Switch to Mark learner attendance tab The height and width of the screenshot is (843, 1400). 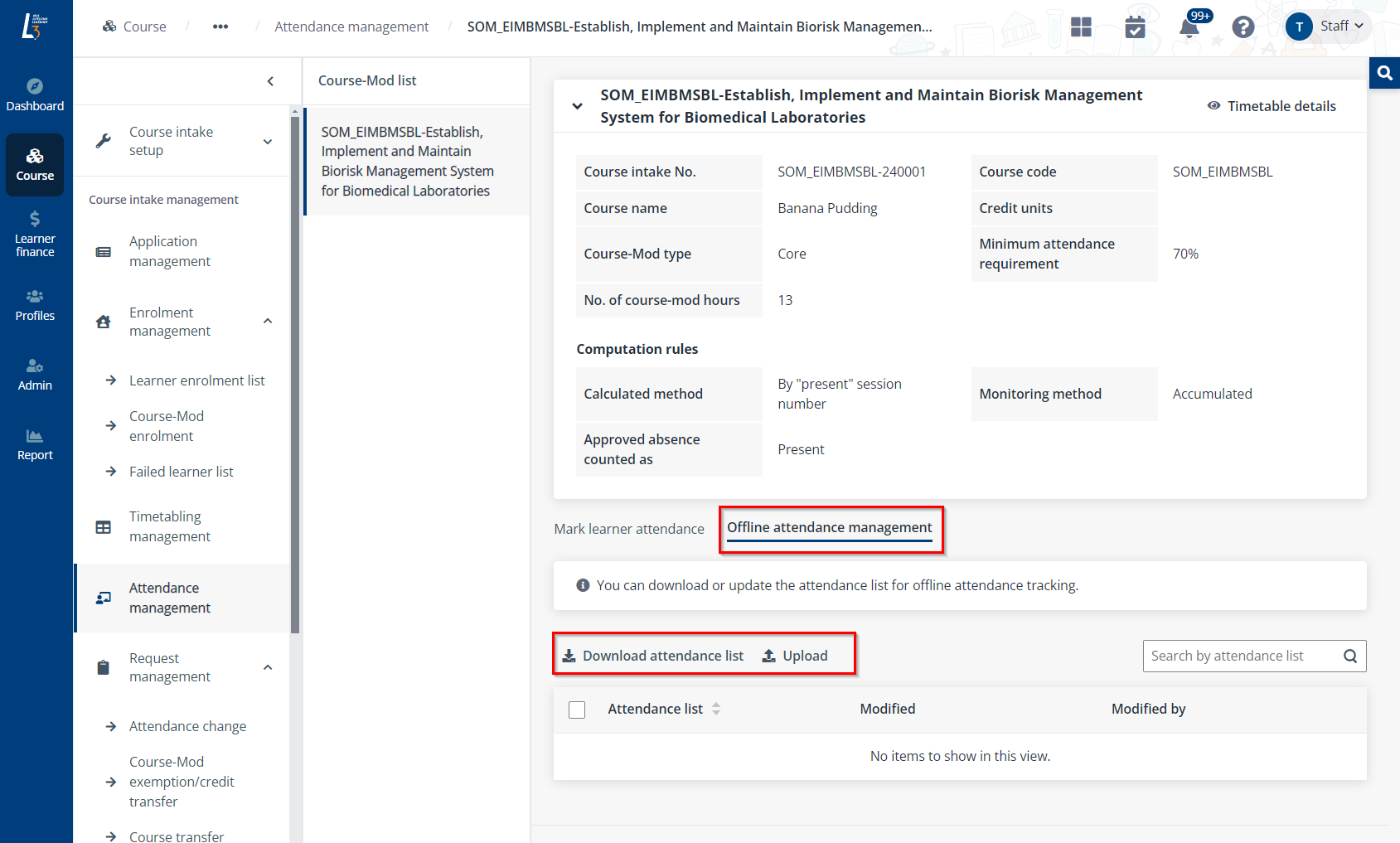coord(629,528)
